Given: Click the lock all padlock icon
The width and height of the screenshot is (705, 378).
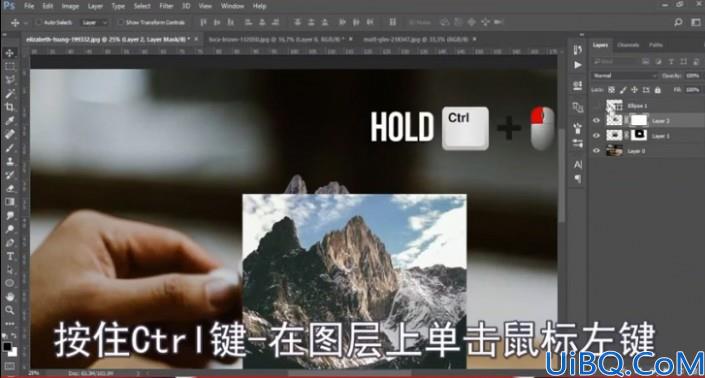Looking at the screenshot, I should 658,90.
